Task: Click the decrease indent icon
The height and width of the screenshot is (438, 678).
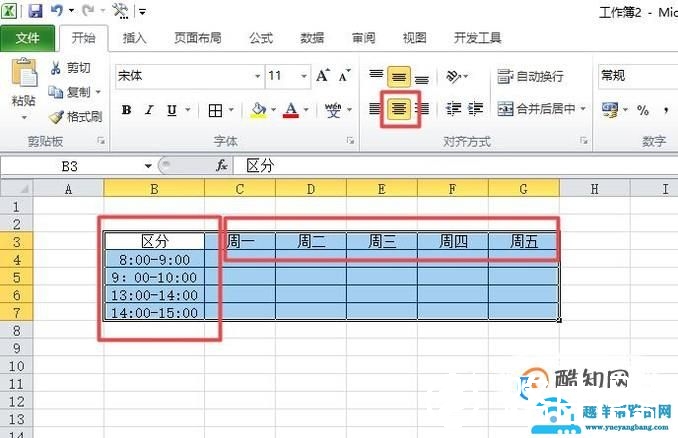Action: tap(453, 109)
